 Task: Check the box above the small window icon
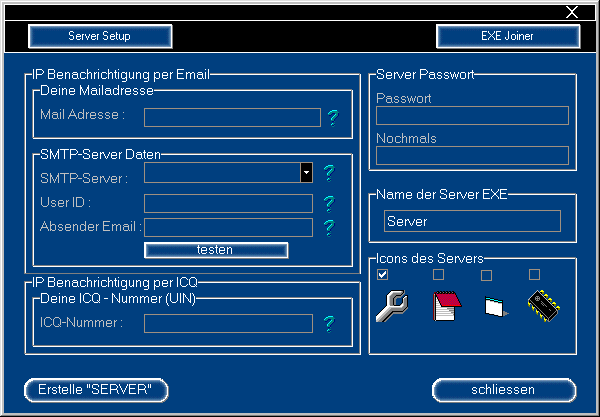pyautogui.click(x=487, y=275)
